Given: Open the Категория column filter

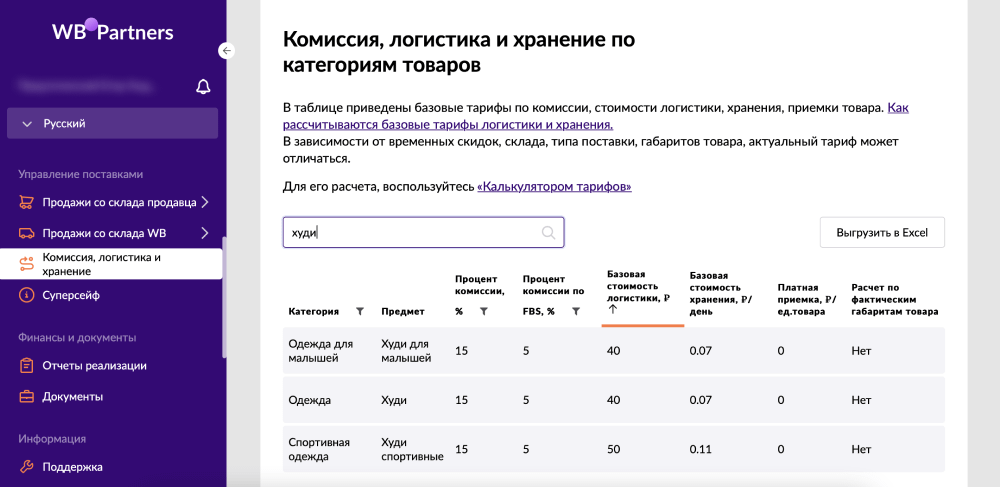Looking at the screenshot, I should coord(360,311).
